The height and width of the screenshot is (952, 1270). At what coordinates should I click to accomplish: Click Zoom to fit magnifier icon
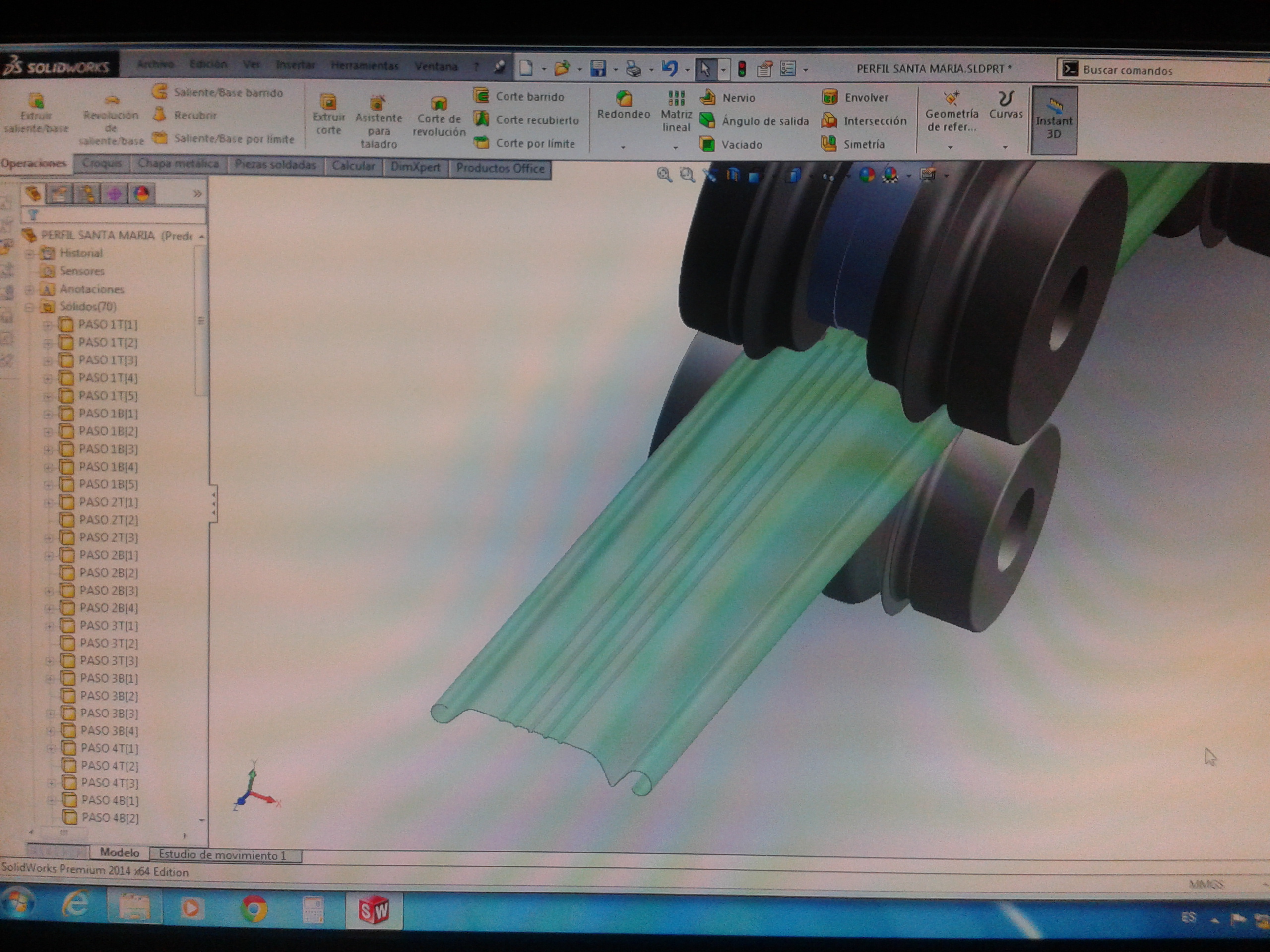[664, 175]
